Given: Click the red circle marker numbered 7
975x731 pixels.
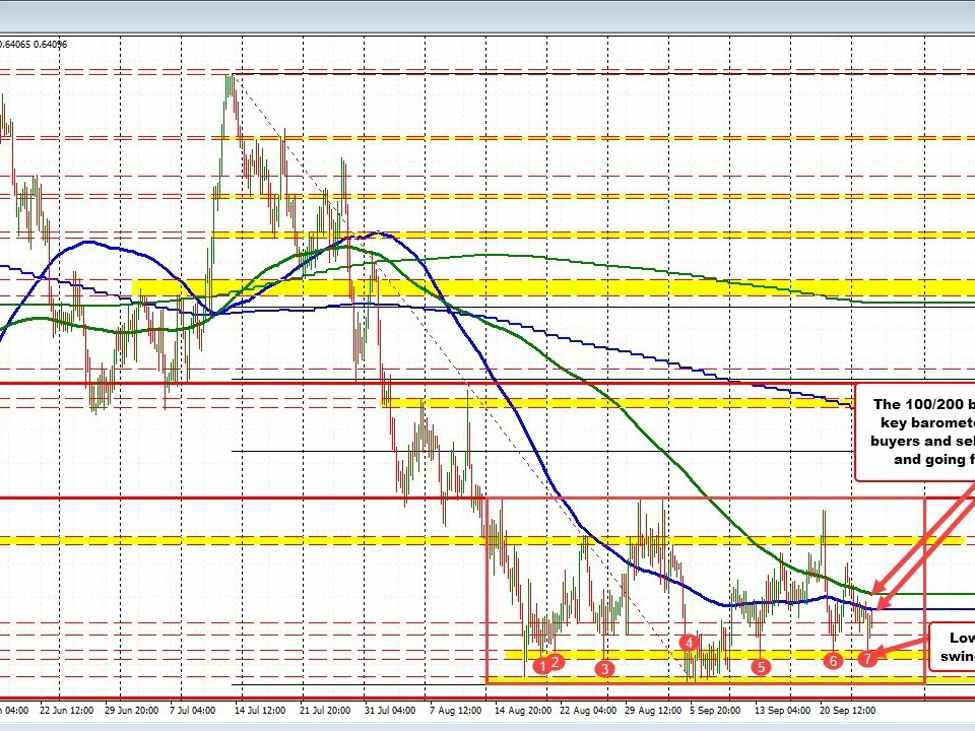Looking at the screenshot, I should pos(868,657).
